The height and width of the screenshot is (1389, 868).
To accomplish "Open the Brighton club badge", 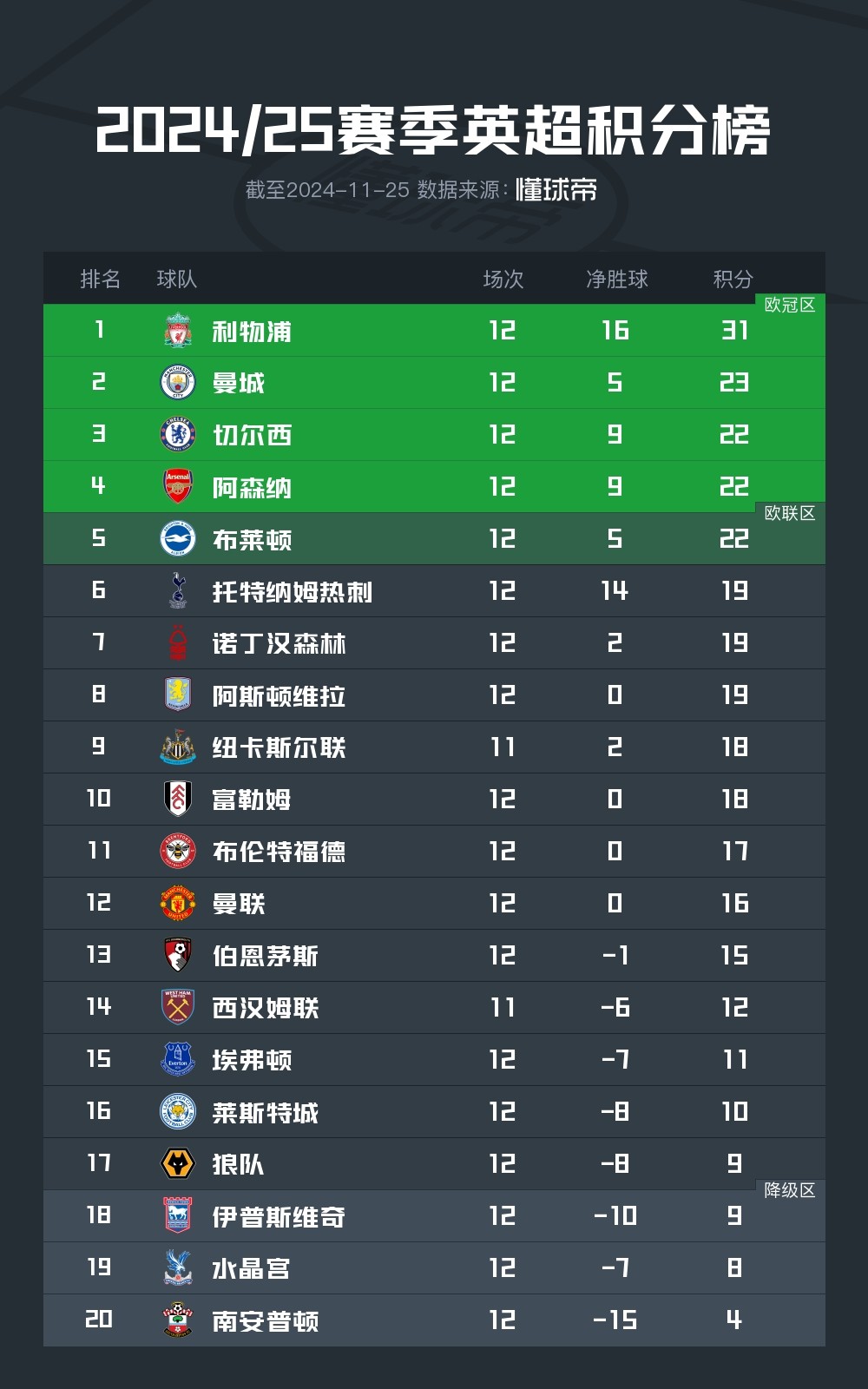I will [178, 539].
